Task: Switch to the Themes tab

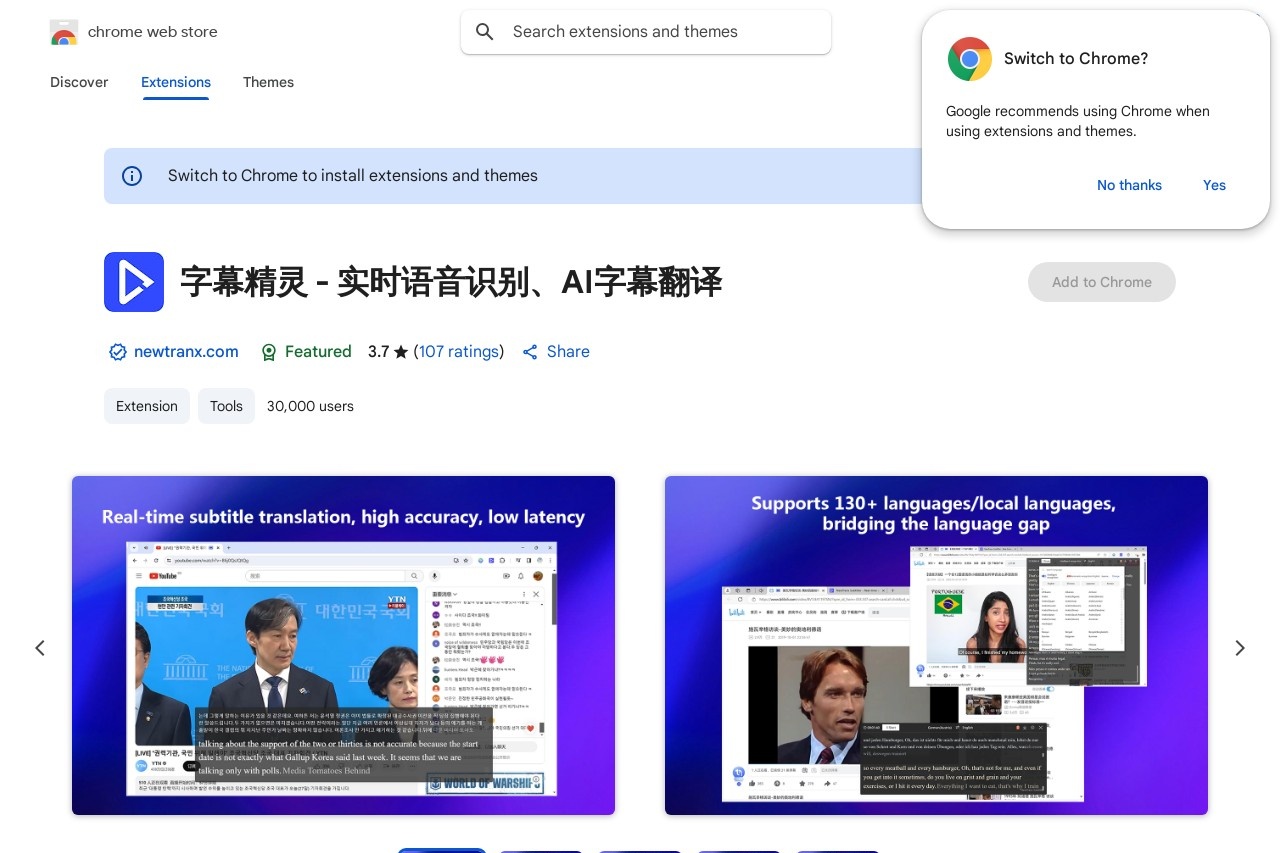Action: 268,82
